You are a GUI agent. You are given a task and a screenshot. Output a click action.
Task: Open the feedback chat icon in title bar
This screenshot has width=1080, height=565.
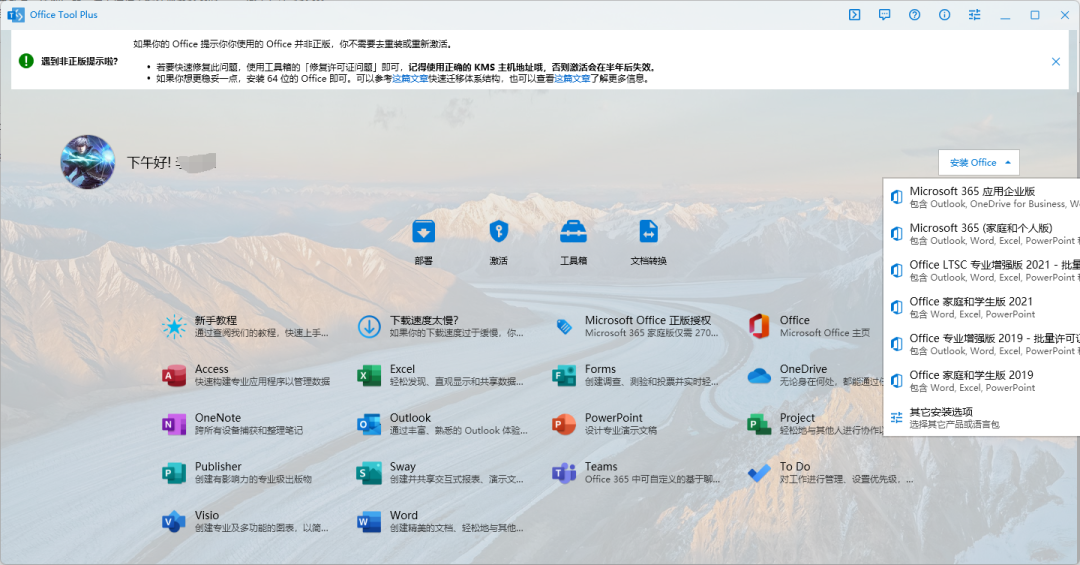(884, 14)
